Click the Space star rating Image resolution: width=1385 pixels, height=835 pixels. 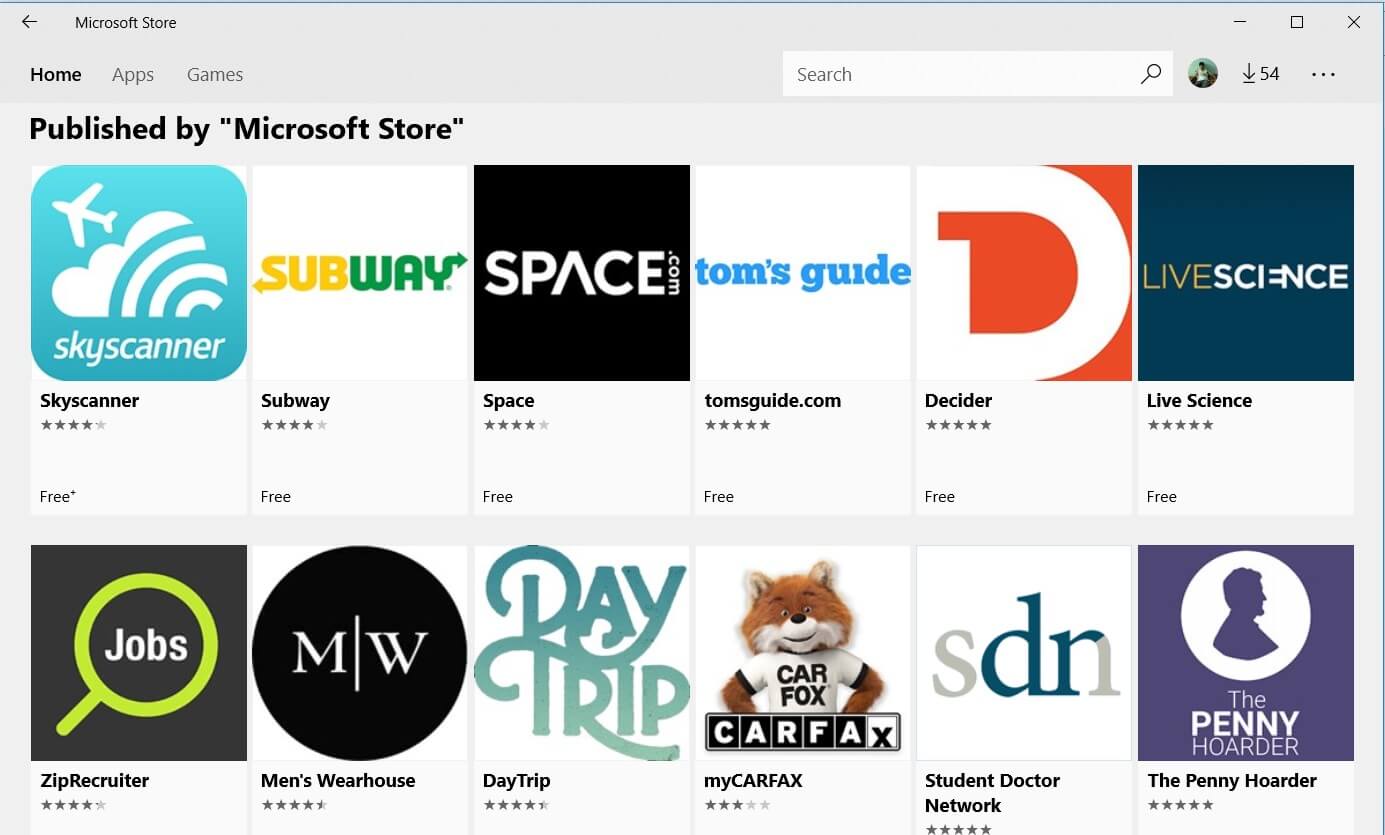coord(516,425)
